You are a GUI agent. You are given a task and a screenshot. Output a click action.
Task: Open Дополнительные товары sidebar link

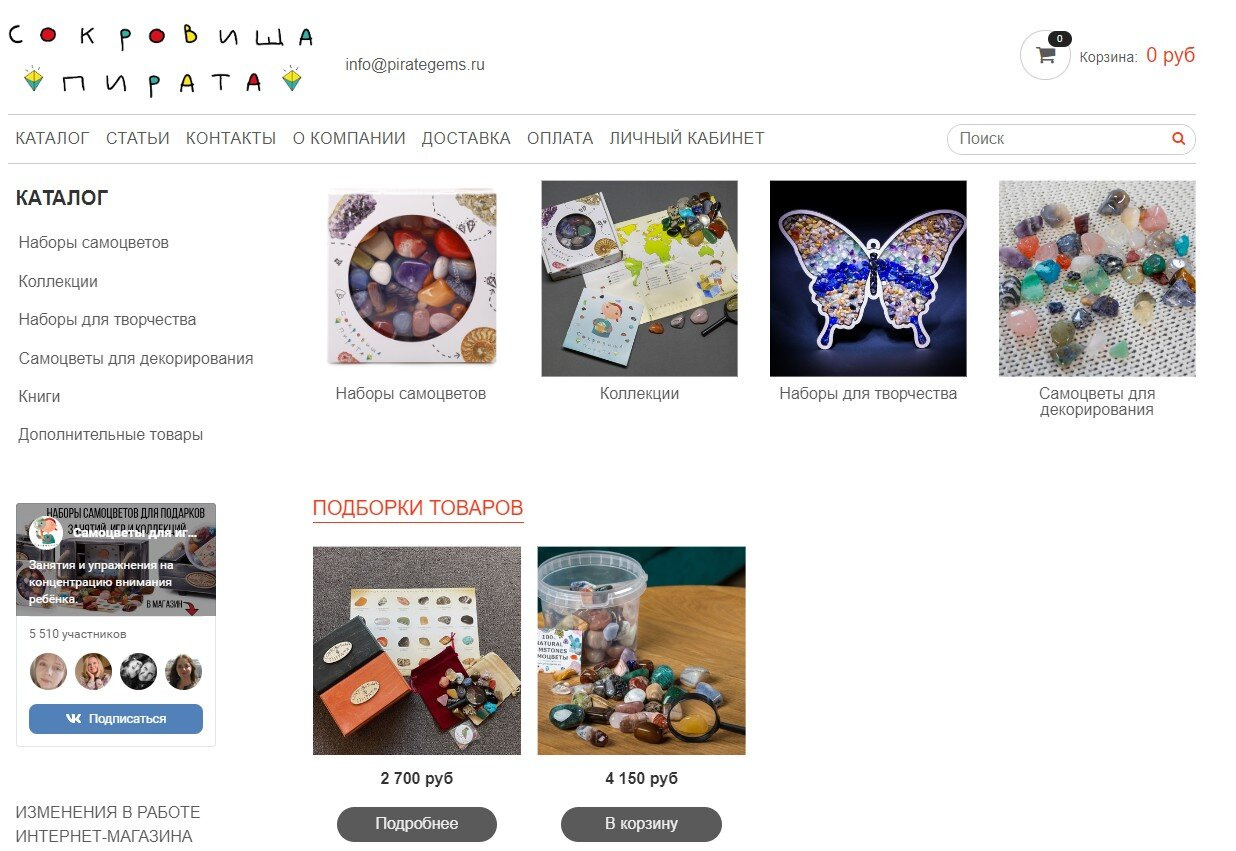click(x=111, y=435)
